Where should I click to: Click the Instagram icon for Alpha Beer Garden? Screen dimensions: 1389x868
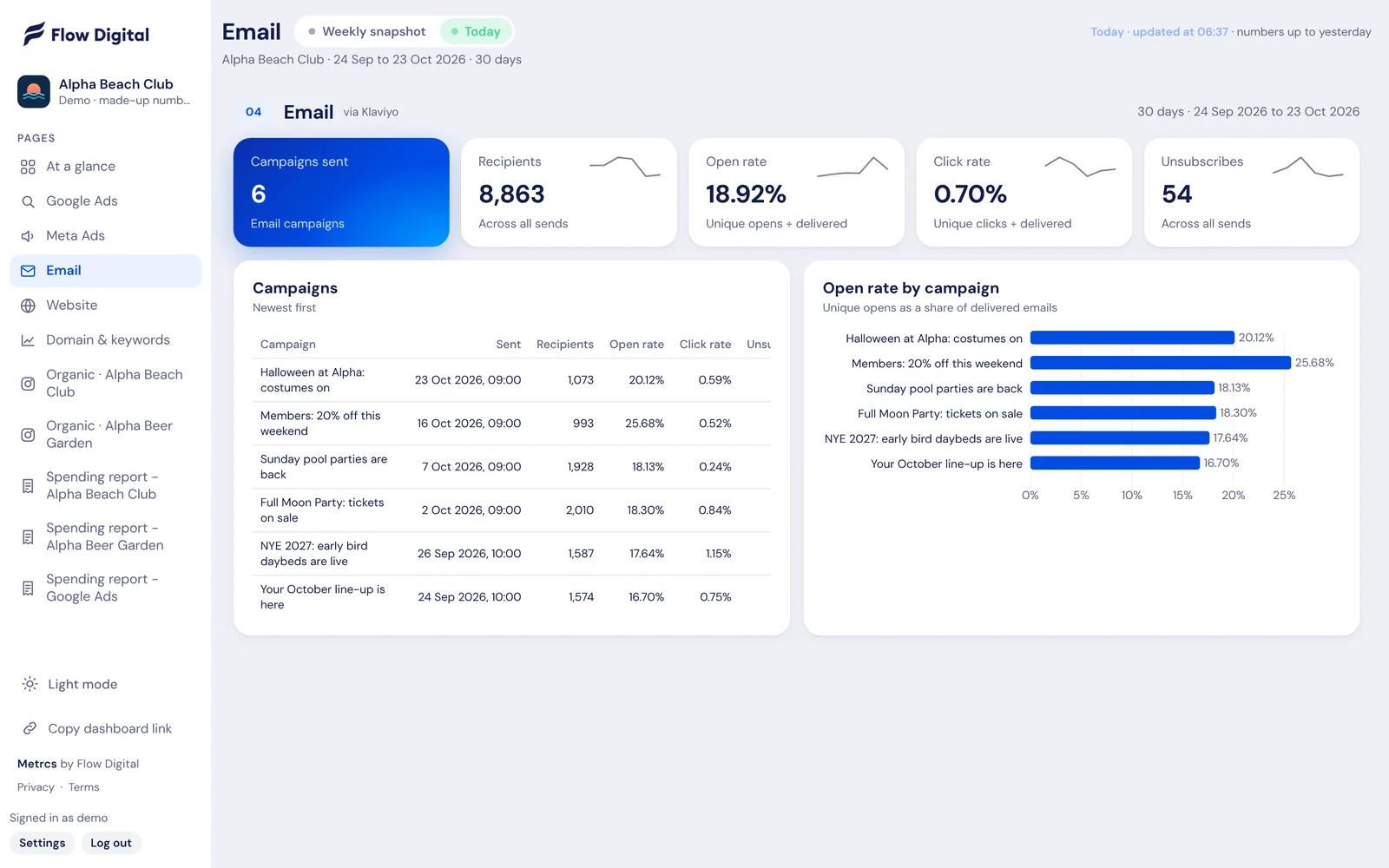click(28, 435)
